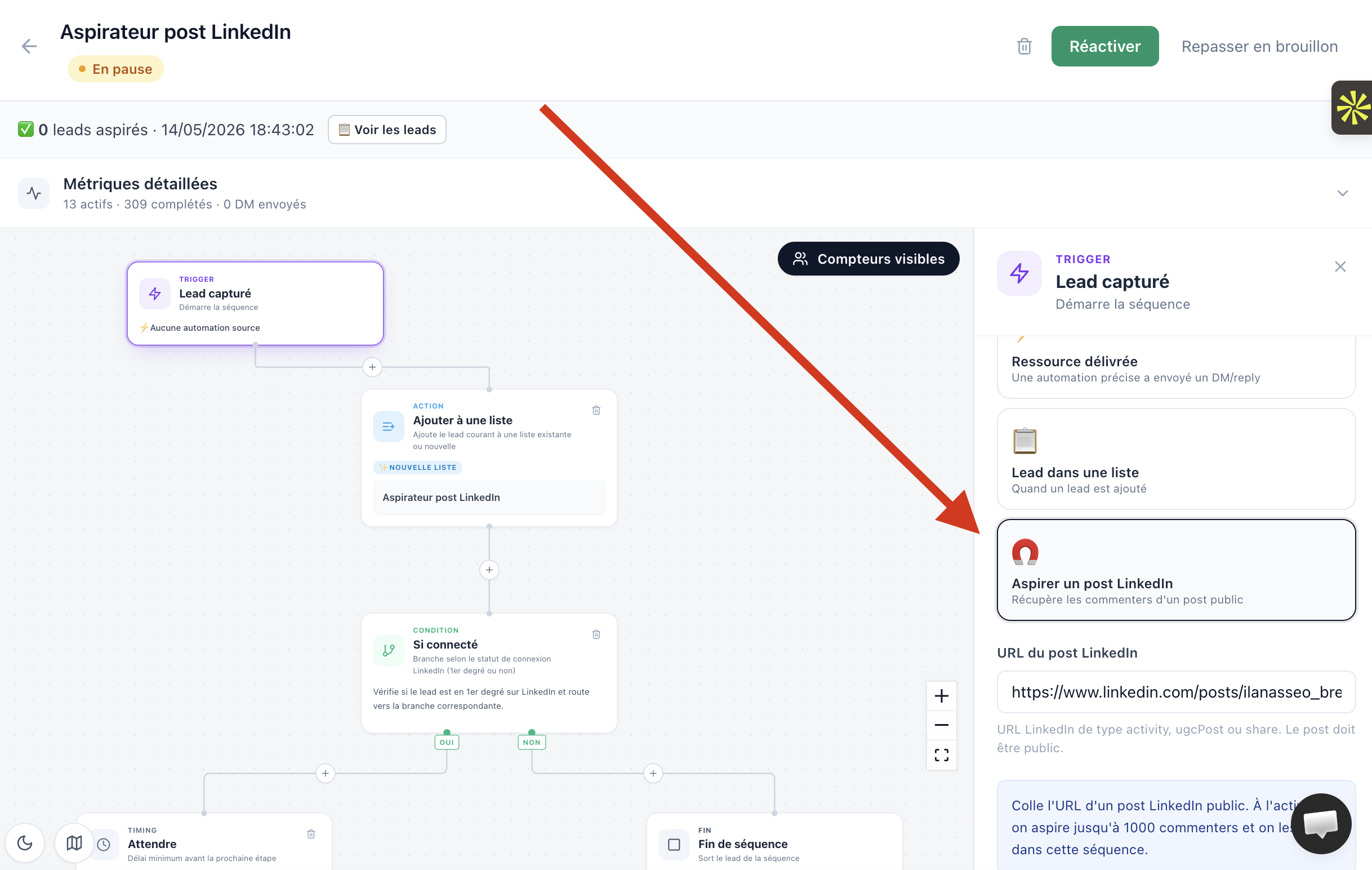Click the Aspirateur post LinkedIn page title

[176, 32]
